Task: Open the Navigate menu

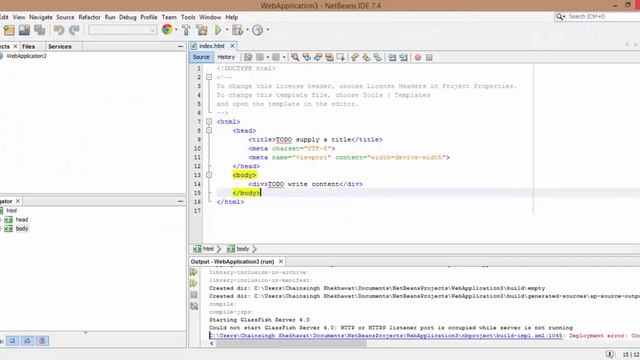Action: [41, 17]
